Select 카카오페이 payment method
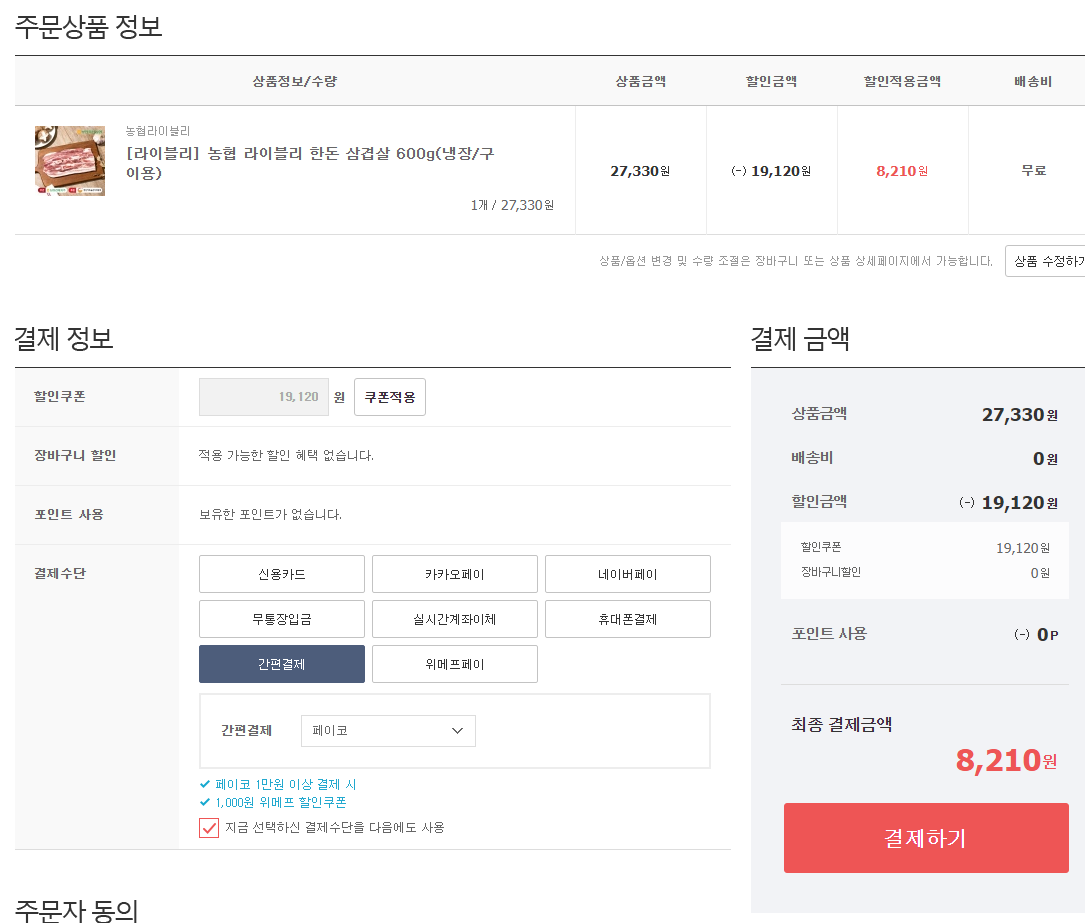This screenshot has height=923, width=1085. 455,574
